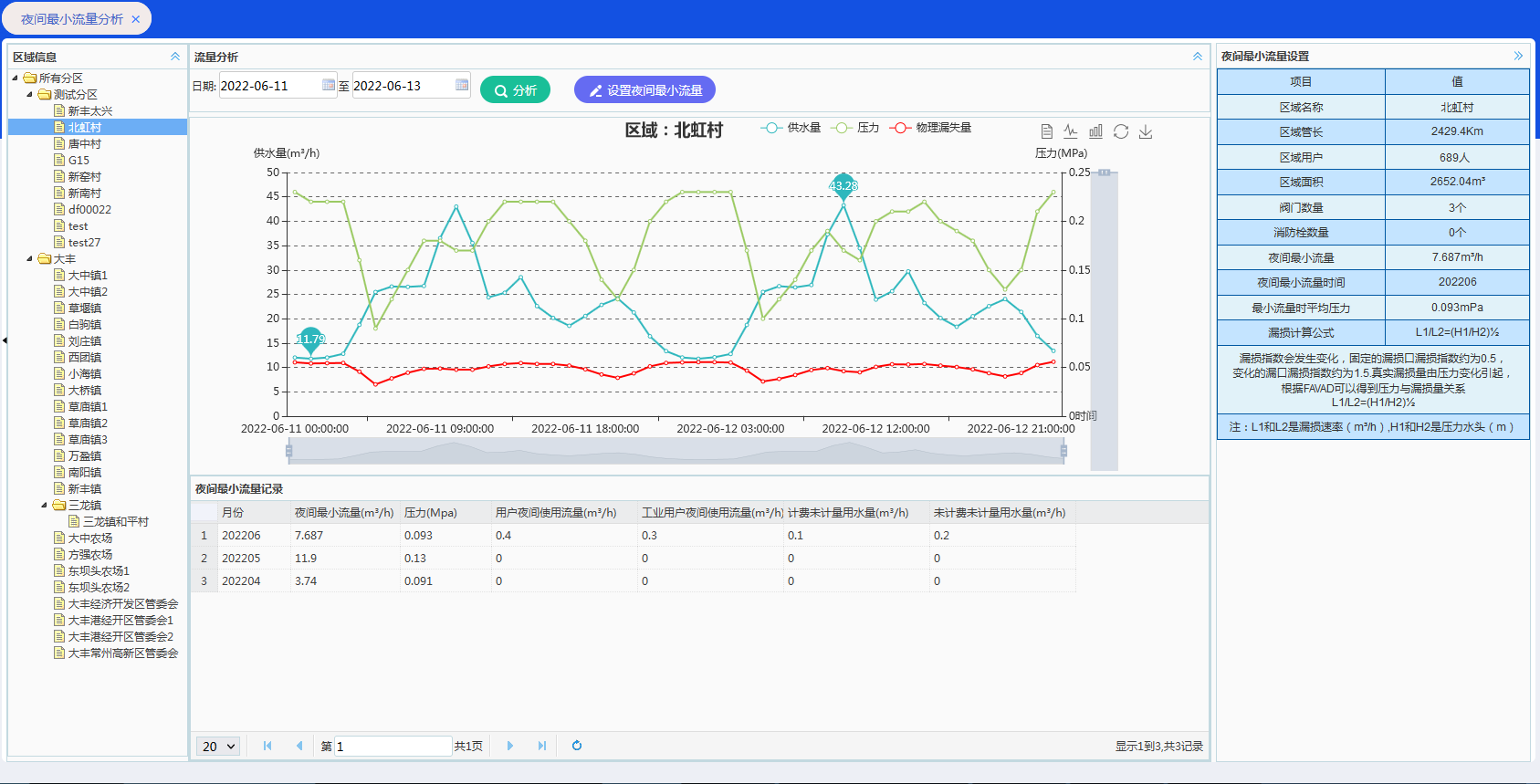Click the 设置夜间最小流量 button
Viewport: 1540px width, 784px height.
pos(644,90)
